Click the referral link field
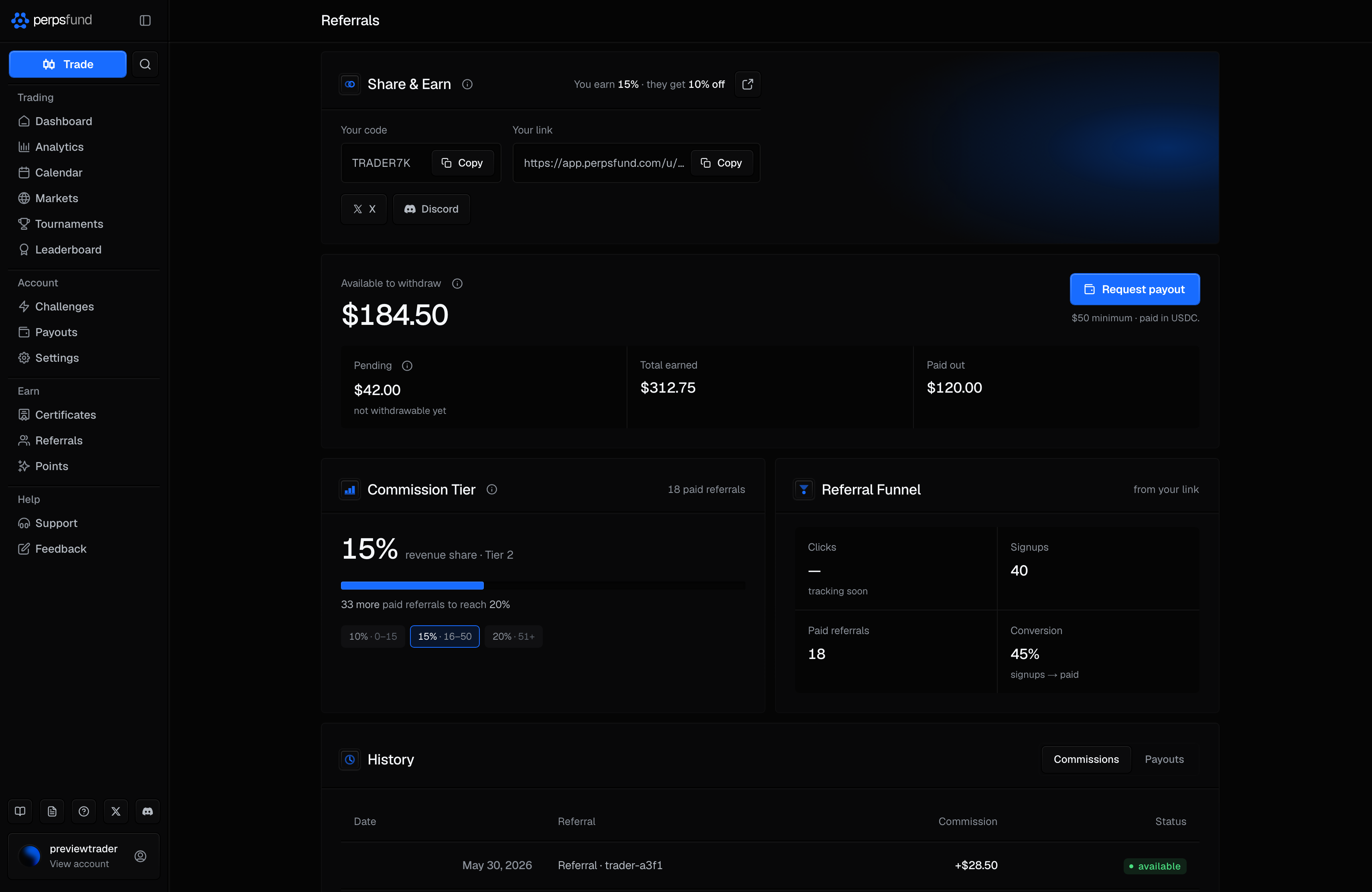This screenshot has width=1372, height=892. (x=636, y=163)
